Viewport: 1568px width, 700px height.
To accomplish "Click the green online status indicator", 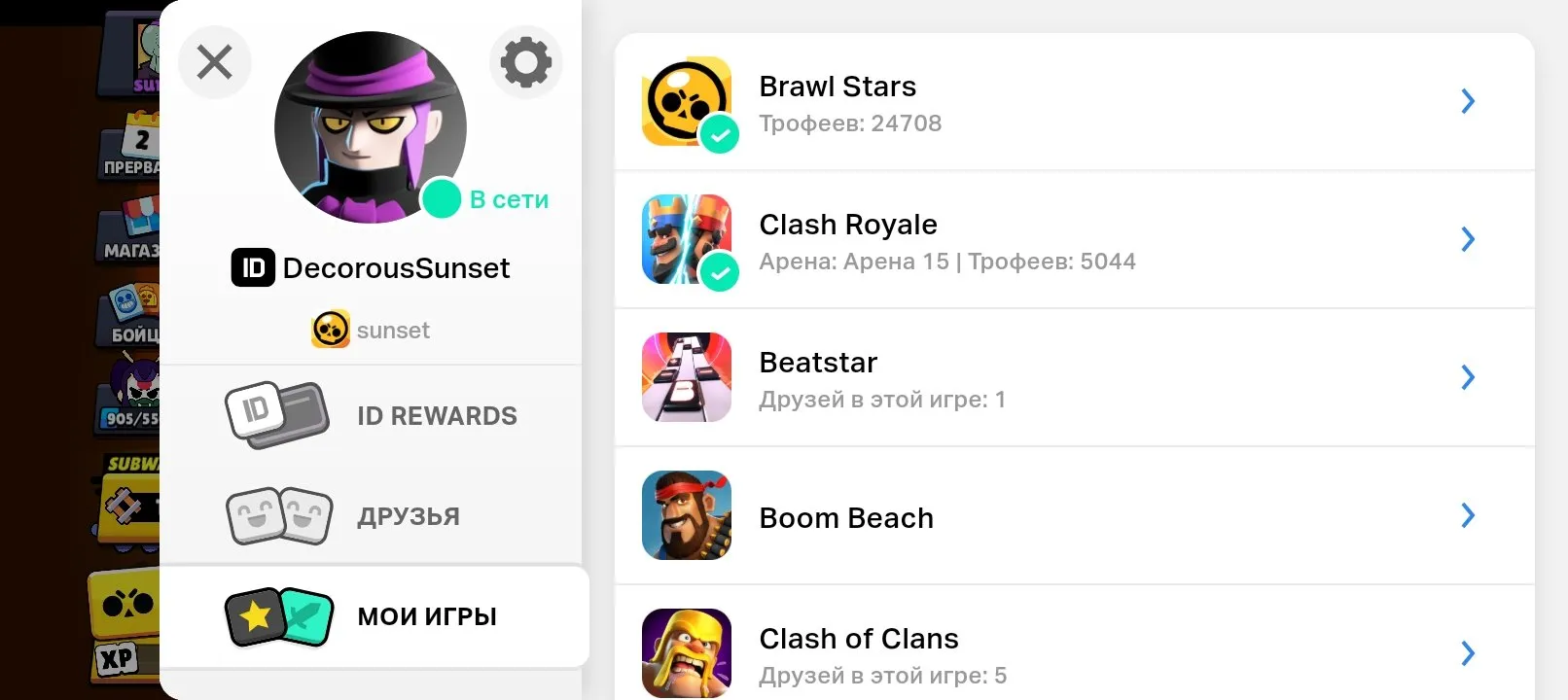I will click(441, 199).
